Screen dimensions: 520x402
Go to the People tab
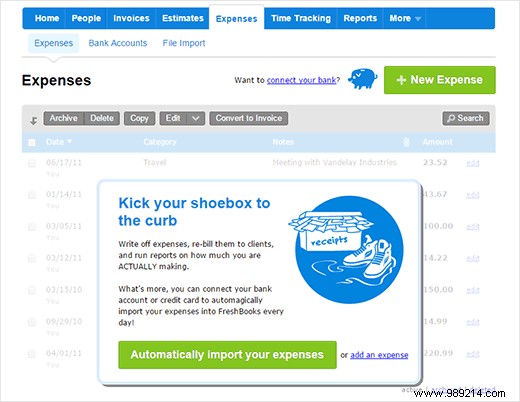click(x=86, y=18)
